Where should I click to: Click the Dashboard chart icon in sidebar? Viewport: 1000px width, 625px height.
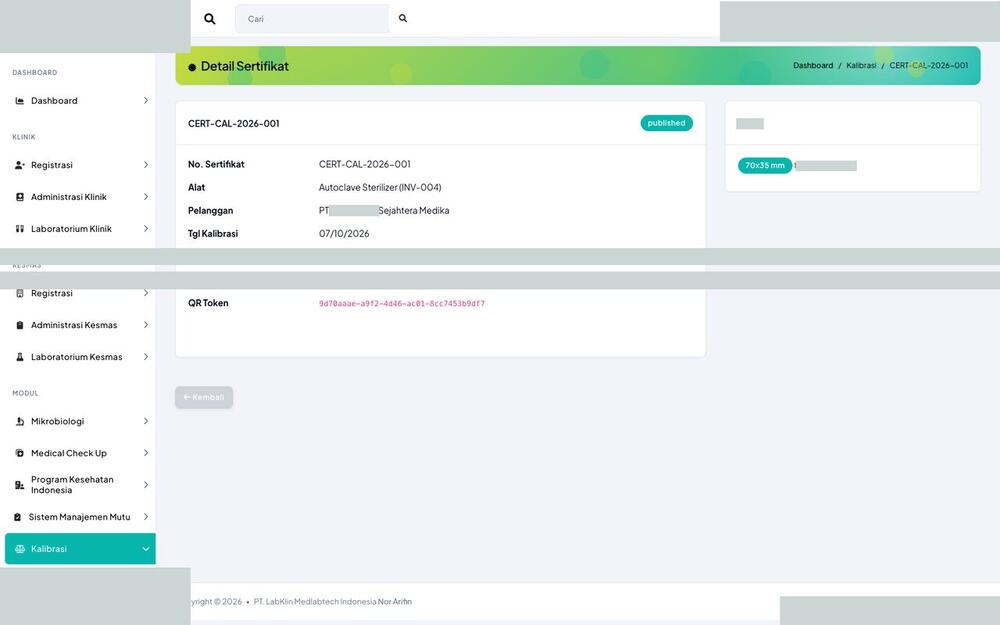[20, 101]
